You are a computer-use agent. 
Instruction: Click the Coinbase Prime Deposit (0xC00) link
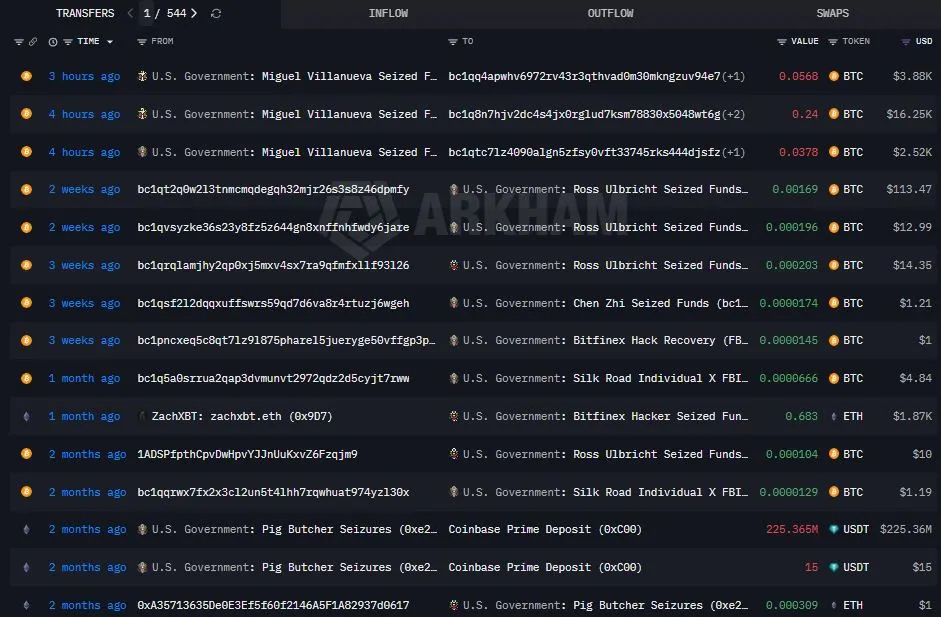545,529
